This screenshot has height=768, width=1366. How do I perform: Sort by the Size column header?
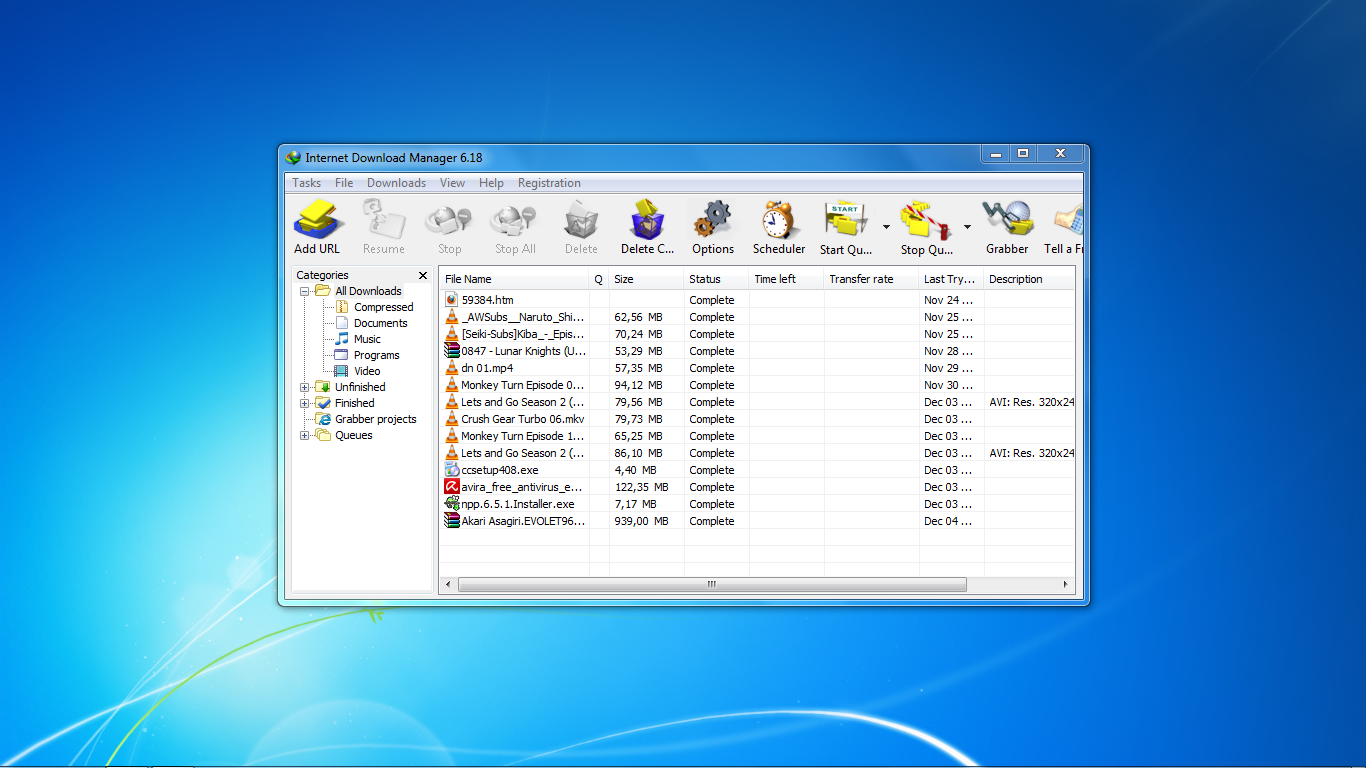pos(647,279)
